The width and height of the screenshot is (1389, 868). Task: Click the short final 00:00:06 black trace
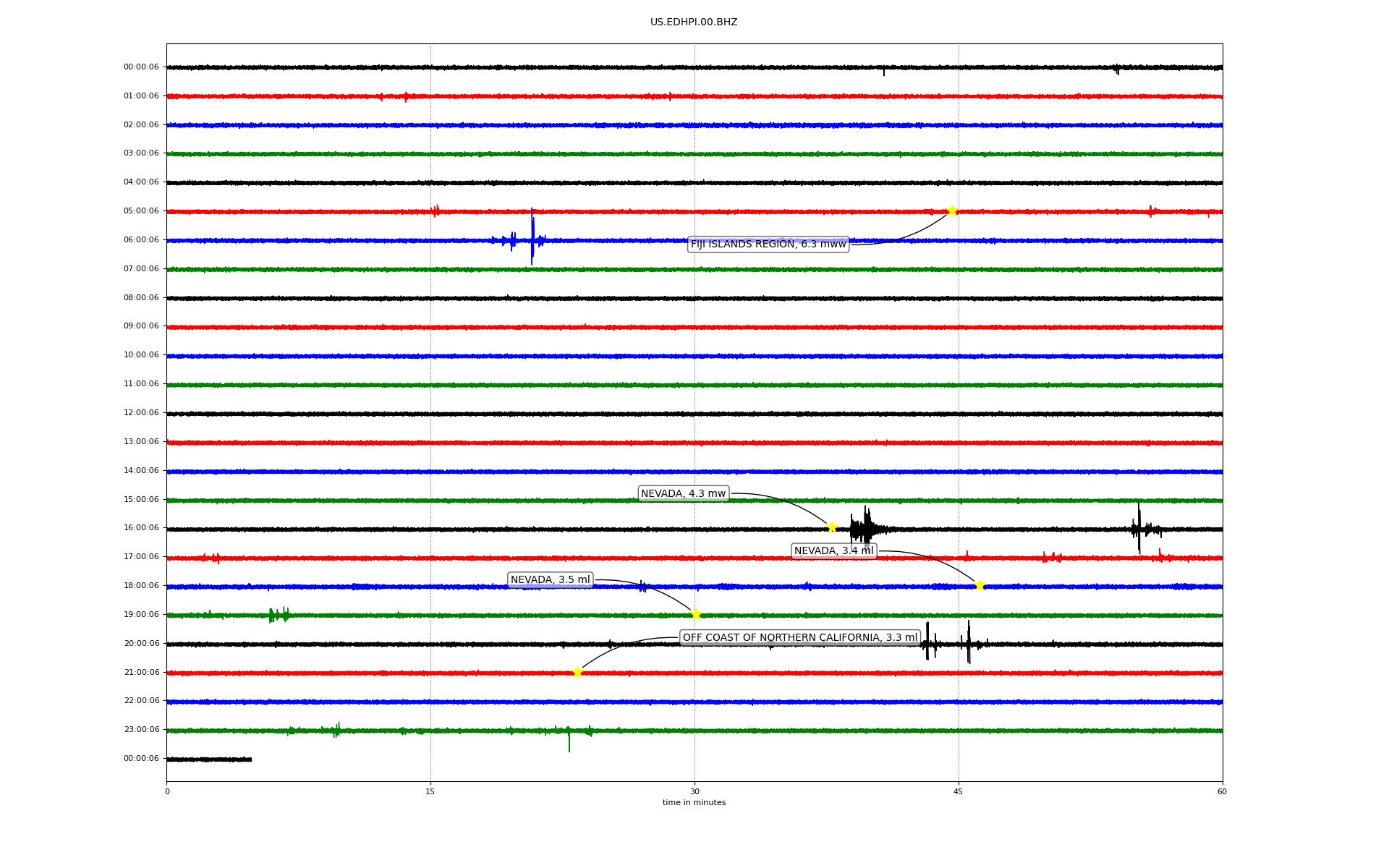(x=209, y=759)
